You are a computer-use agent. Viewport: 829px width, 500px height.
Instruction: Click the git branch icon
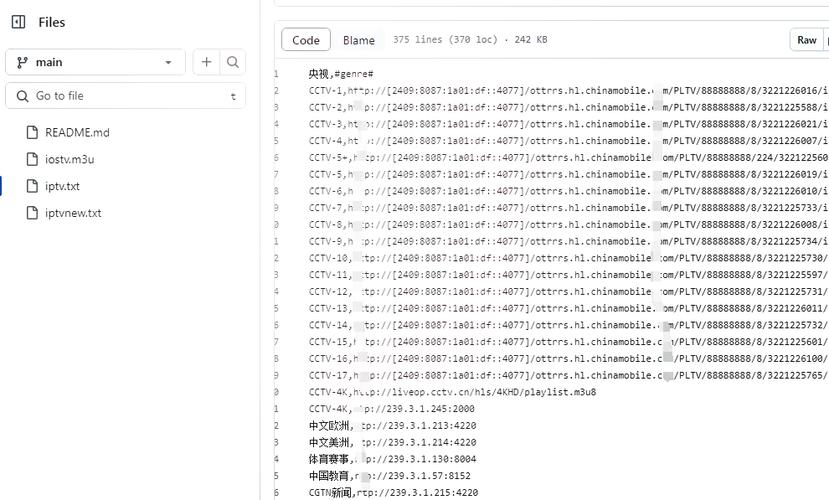(22, 62)
